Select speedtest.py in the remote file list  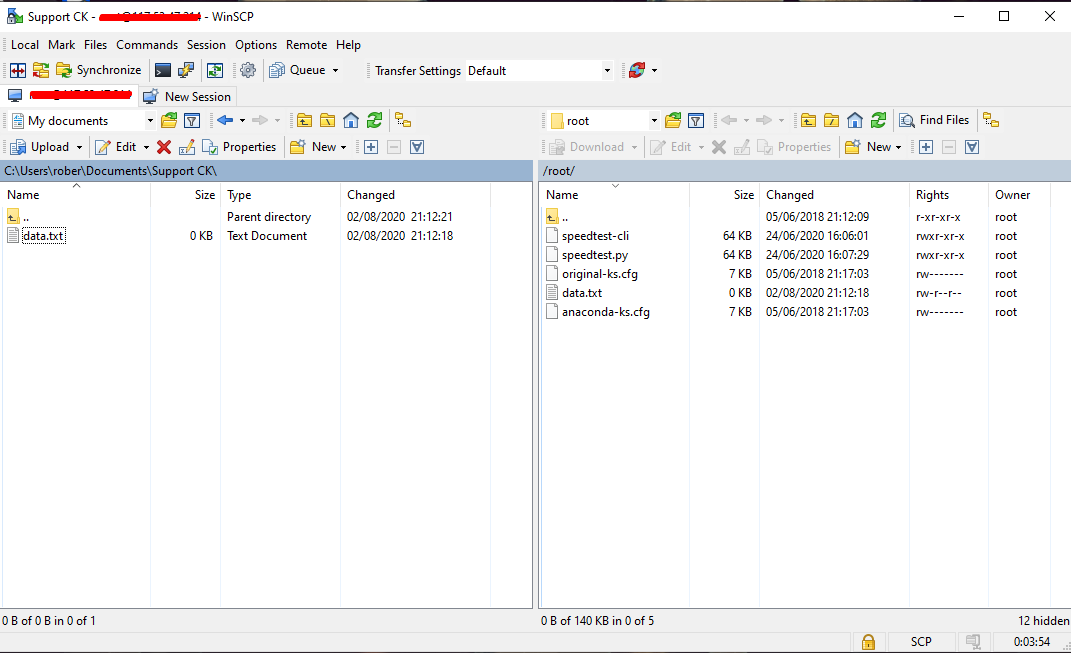[595, 255]
